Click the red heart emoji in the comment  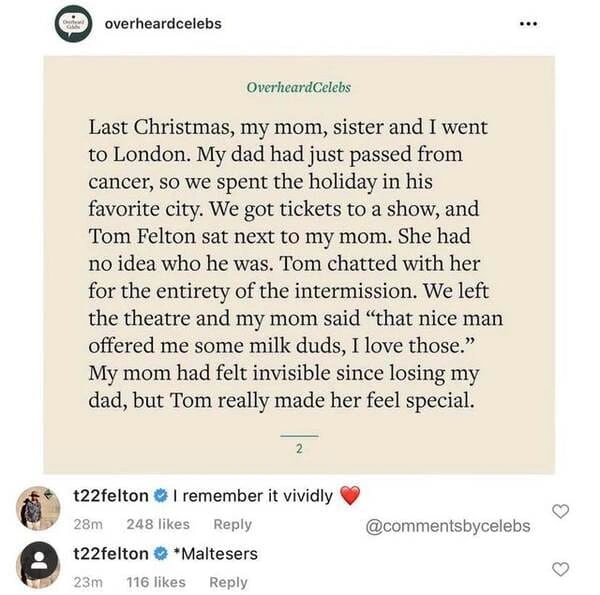click(349, 496)
